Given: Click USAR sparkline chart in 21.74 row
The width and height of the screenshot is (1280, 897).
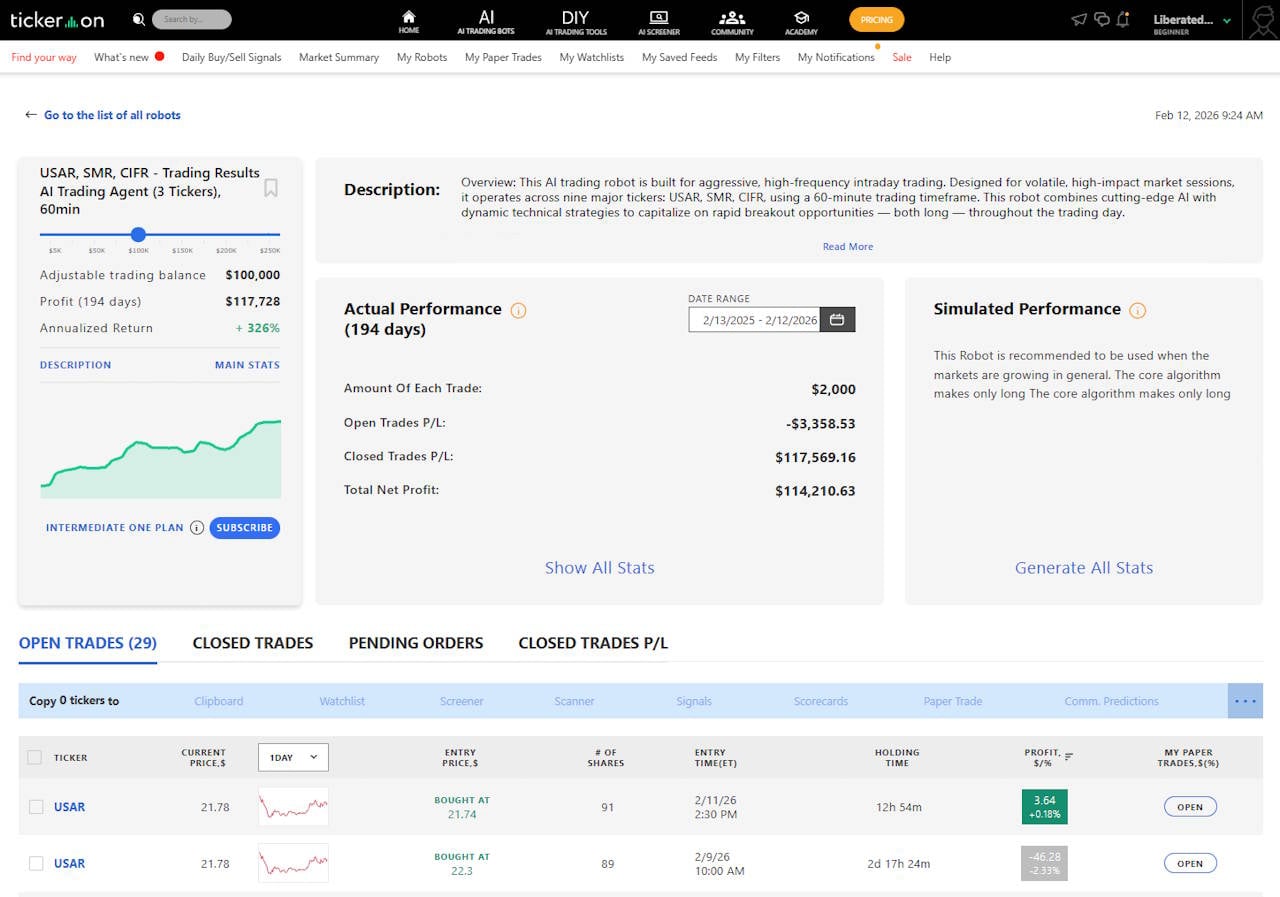Looking at the screenshot, I should pyautogui.click(x=293, y=806).
